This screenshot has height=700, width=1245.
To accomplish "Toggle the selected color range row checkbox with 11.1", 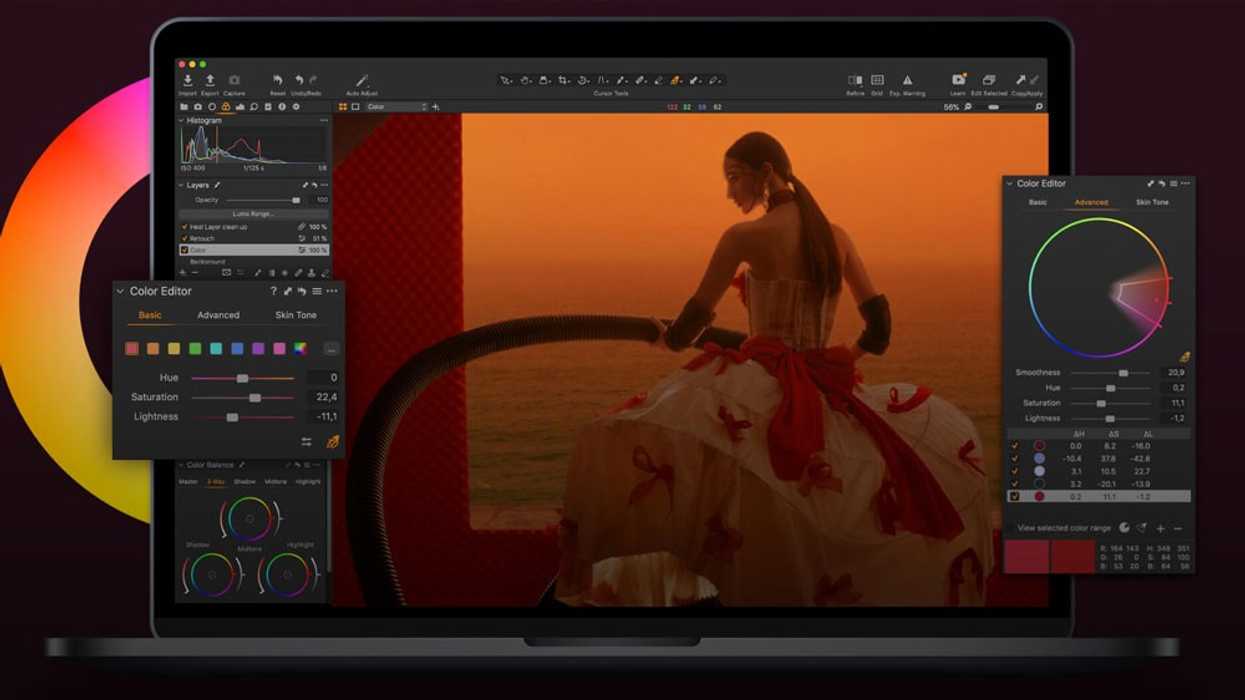I will pyautogui.click(x=1015, y=496).
